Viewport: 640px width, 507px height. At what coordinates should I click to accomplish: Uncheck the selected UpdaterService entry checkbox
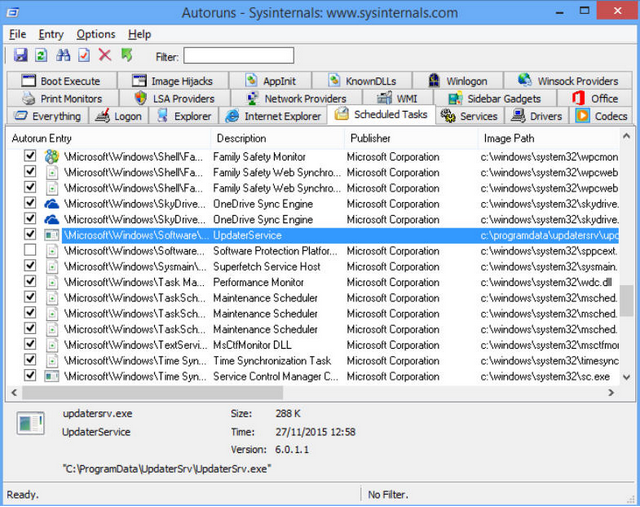click(30, 234)
